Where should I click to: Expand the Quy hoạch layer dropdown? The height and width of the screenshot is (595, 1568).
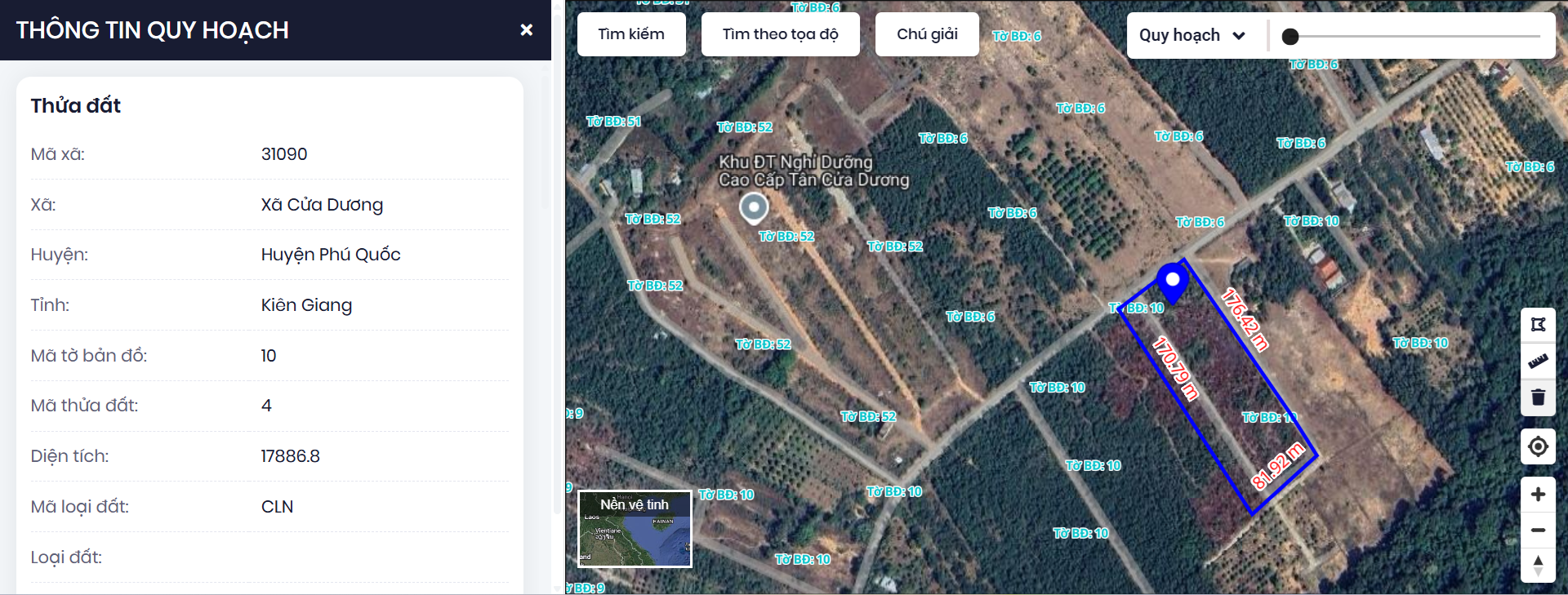(1192, 35)
